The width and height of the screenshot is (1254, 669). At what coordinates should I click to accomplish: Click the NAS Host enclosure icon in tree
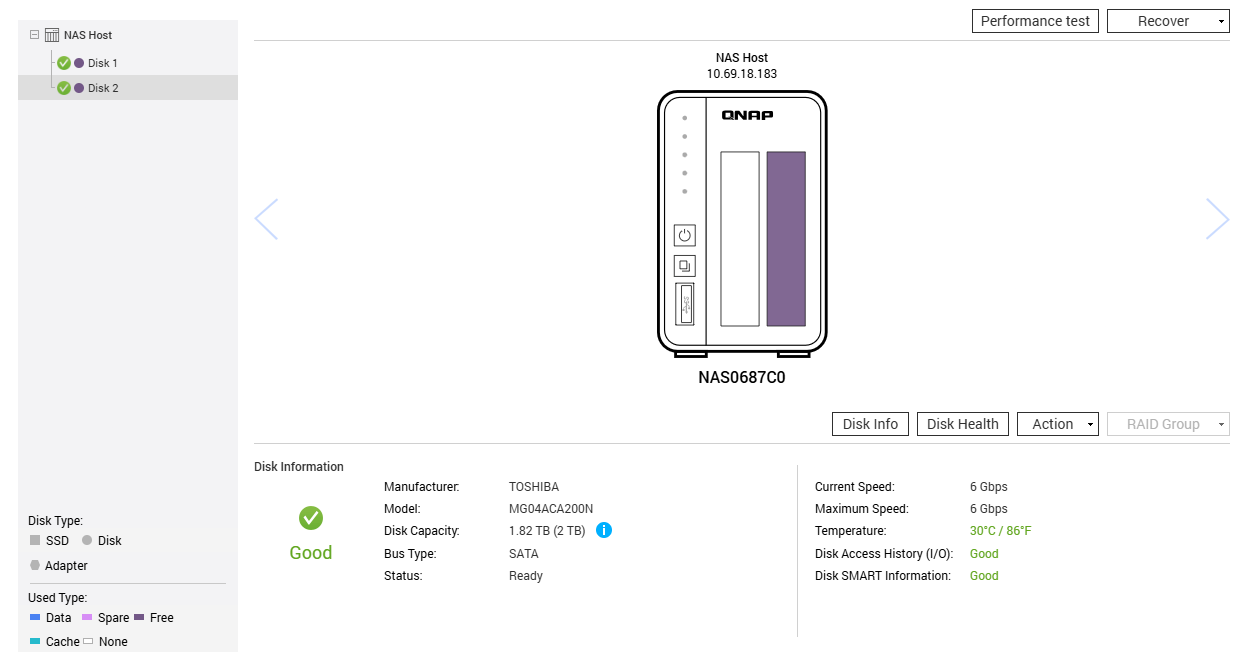[x=52, y=35]
